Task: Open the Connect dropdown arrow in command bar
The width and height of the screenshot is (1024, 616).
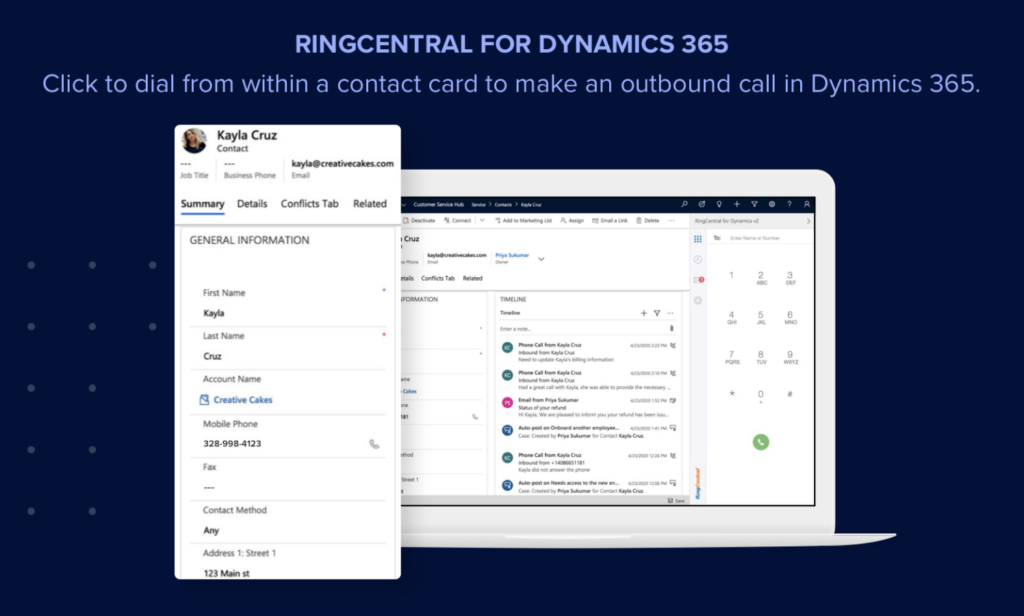Action: click(x=482, y=220)
